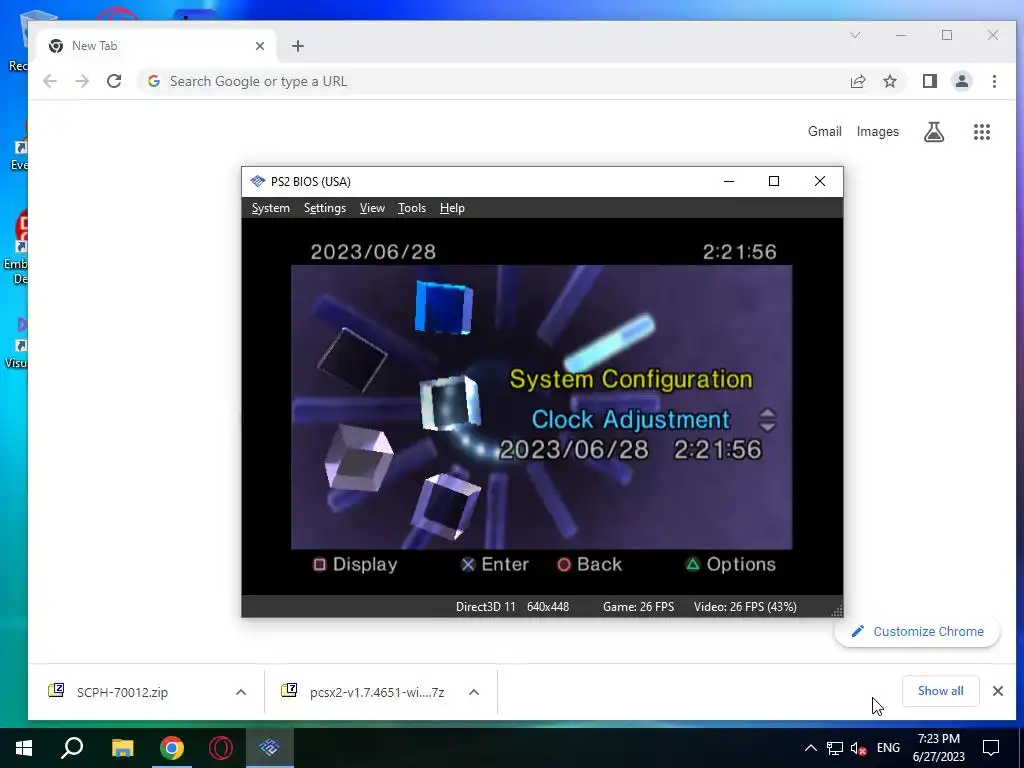Screen dimensions: 1024x768
Task: Select the New Tab tab in Chrome
Action: [157, 46]
